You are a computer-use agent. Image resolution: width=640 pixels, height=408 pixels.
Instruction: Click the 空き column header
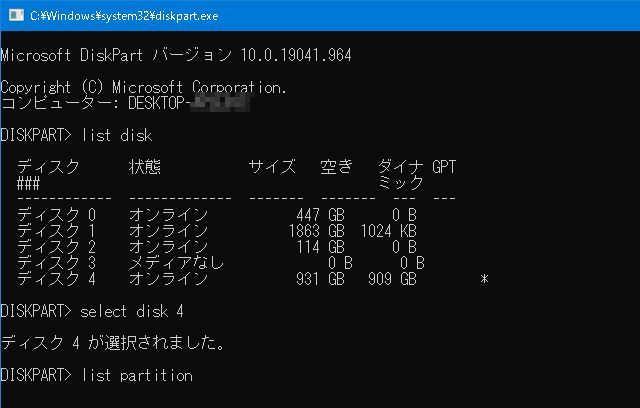point(336,167)
